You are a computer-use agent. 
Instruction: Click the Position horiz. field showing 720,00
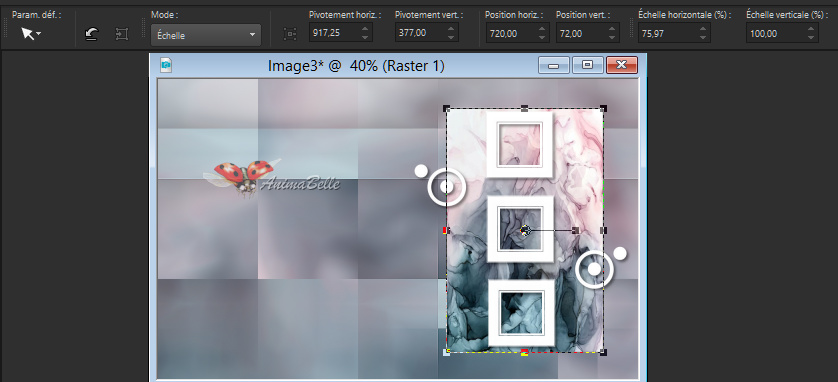click(x=509, y=33)
